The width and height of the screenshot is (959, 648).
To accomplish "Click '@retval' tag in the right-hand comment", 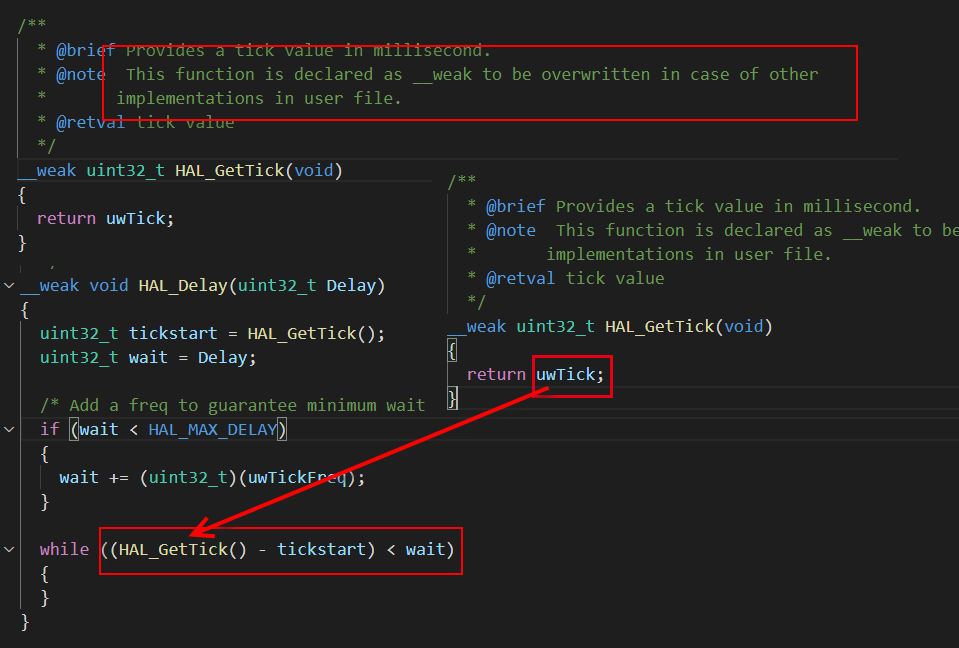I will click(x=520, y=278).
